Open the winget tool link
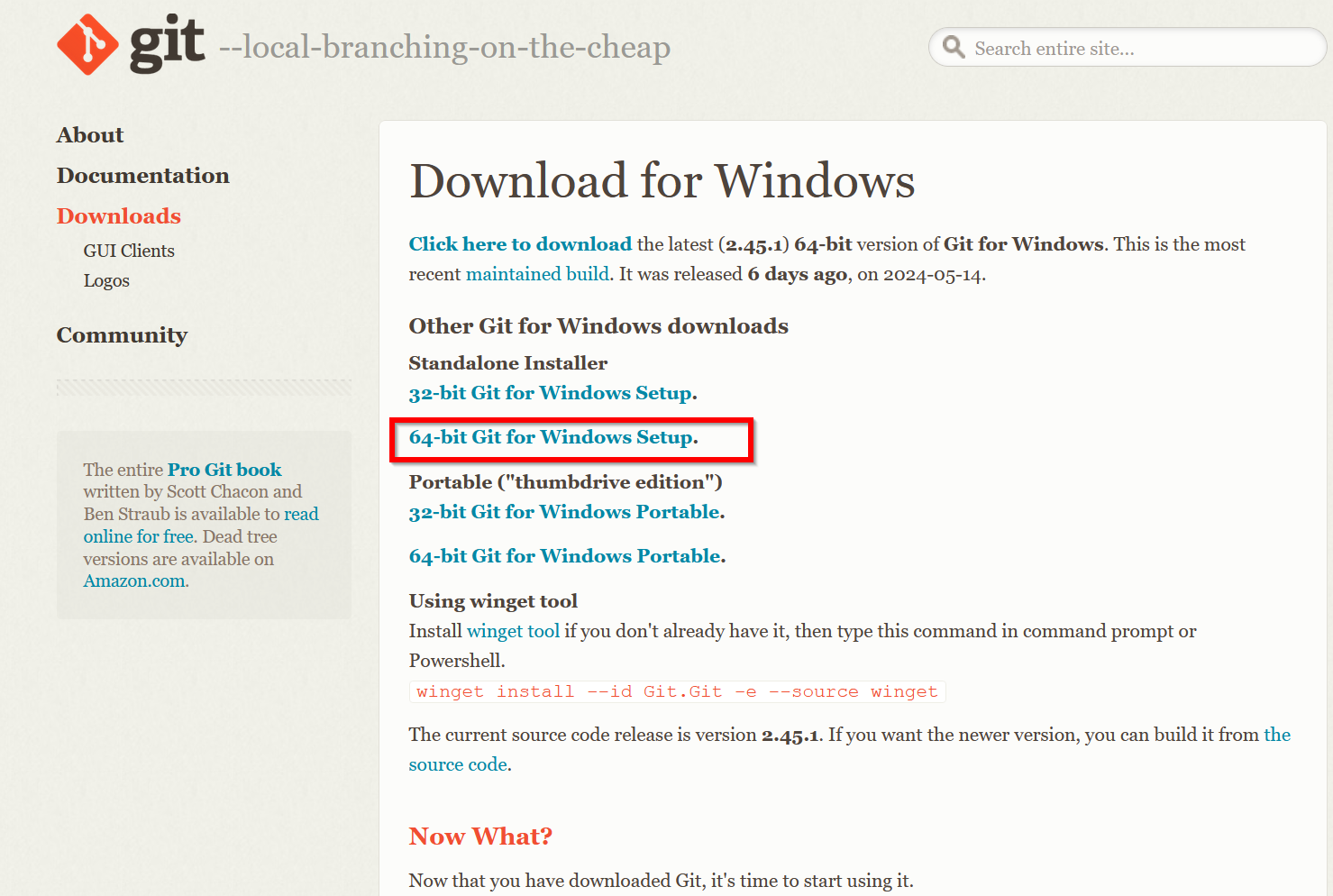The height and width of the screenshot is (896, 1333). click(x=513, y=631)
